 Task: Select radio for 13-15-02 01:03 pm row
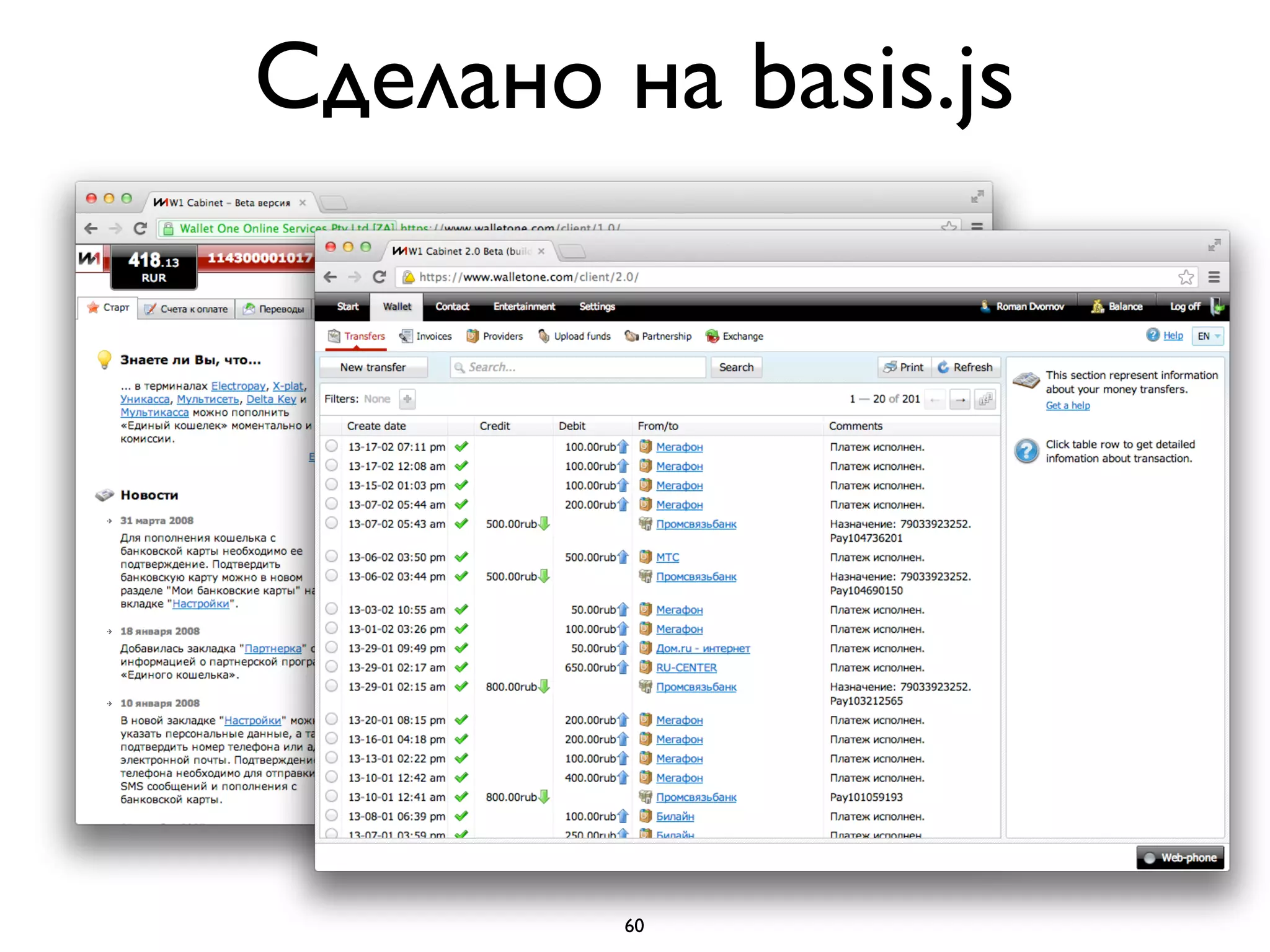pos(332,485)
